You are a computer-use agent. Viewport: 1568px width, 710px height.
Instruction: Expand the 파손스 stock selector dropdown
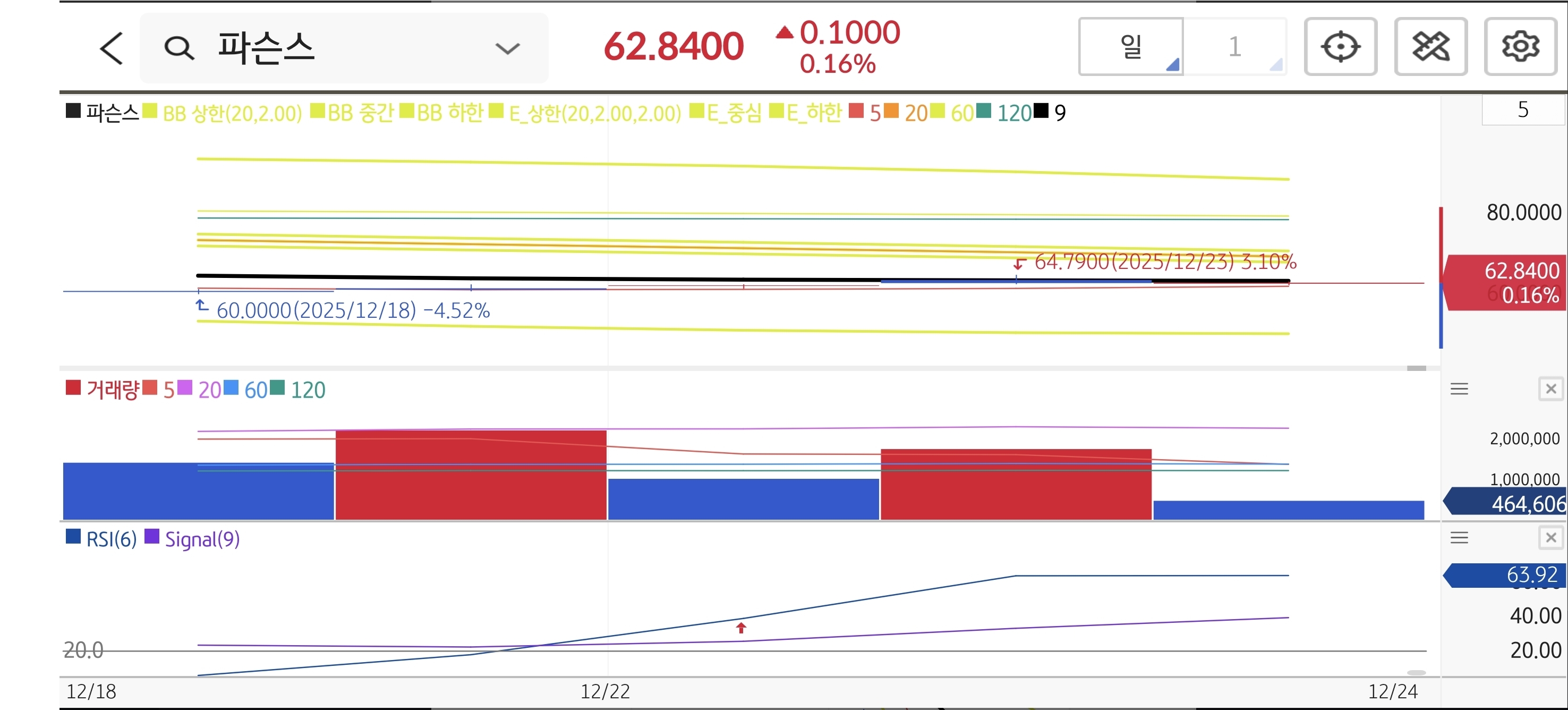click(507, 48)
